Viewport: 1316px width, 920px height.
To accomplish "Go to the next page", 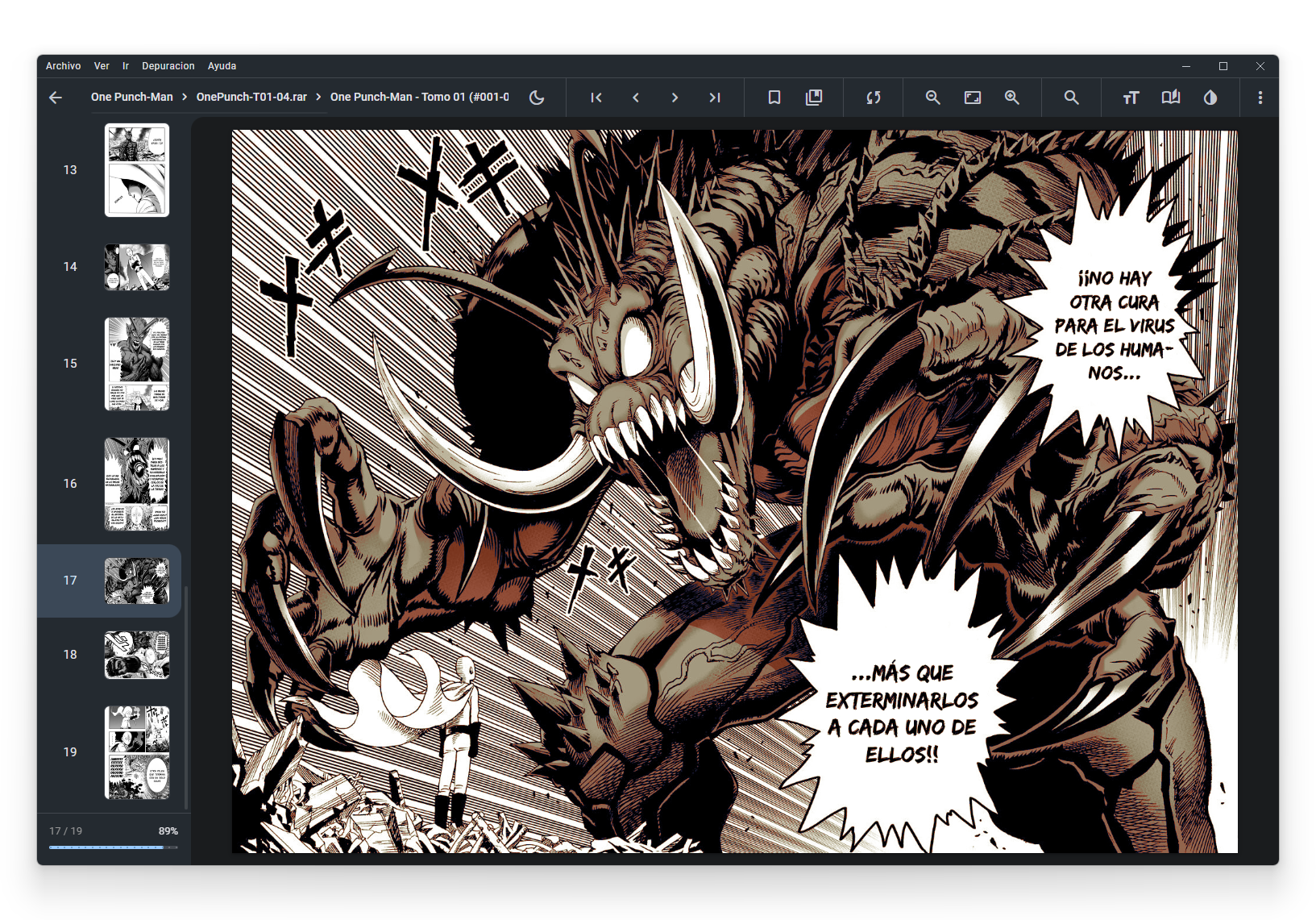I will [x=675, y=97].
